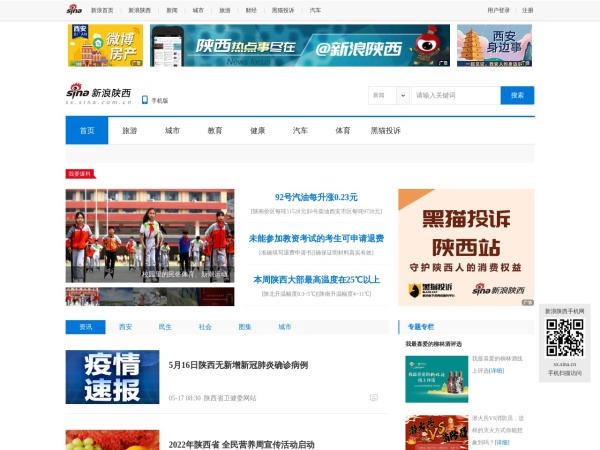Viewport: 600px width, 450px height.
Task: Click the 手机版 text link
Action: pos(160,101)
